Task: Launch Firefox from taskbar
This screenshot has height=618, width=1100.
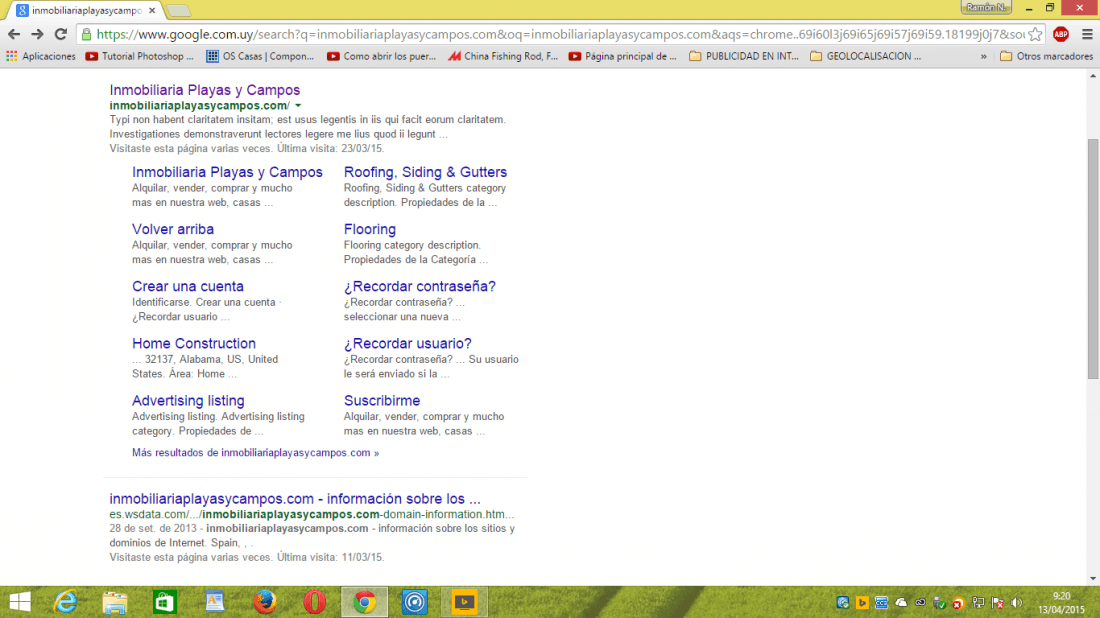Action: 264,603
